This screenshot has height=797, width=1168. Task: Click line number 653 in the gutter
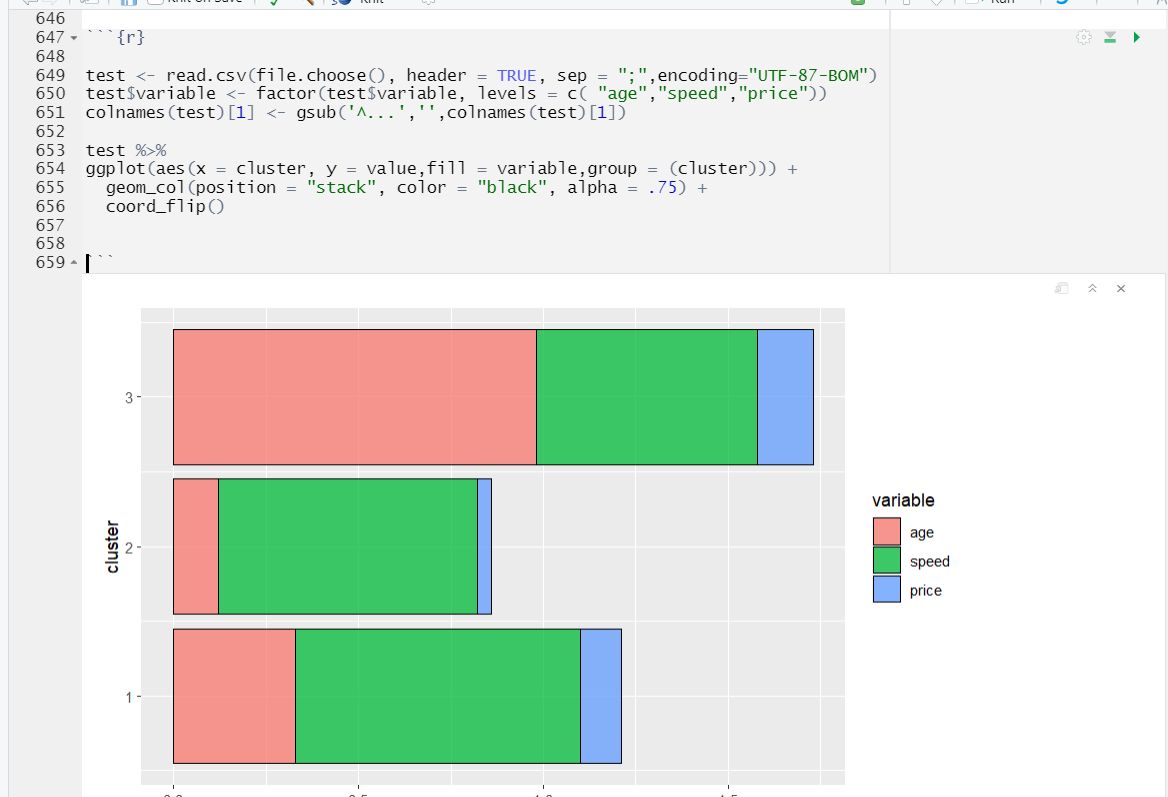[x=50, y=150]
